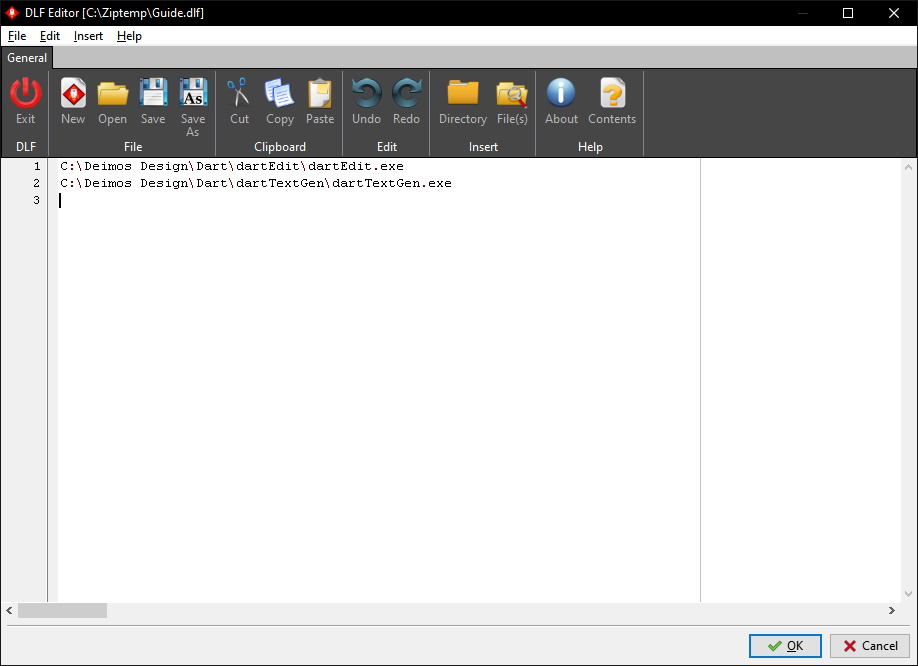This screenshot has height=666, width=918.
Task: Close the DLF Editor window
Action: 893,13
